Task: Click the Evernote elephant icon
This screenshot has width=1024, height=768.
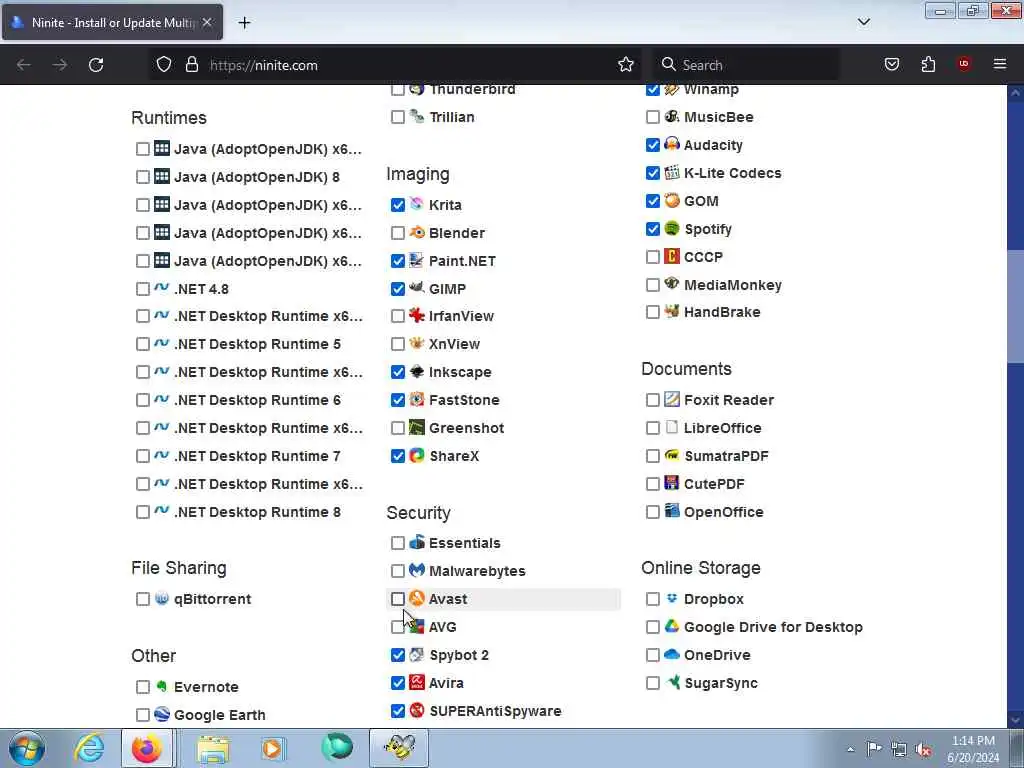Action: pyautogui.click(x=162, y=686)
